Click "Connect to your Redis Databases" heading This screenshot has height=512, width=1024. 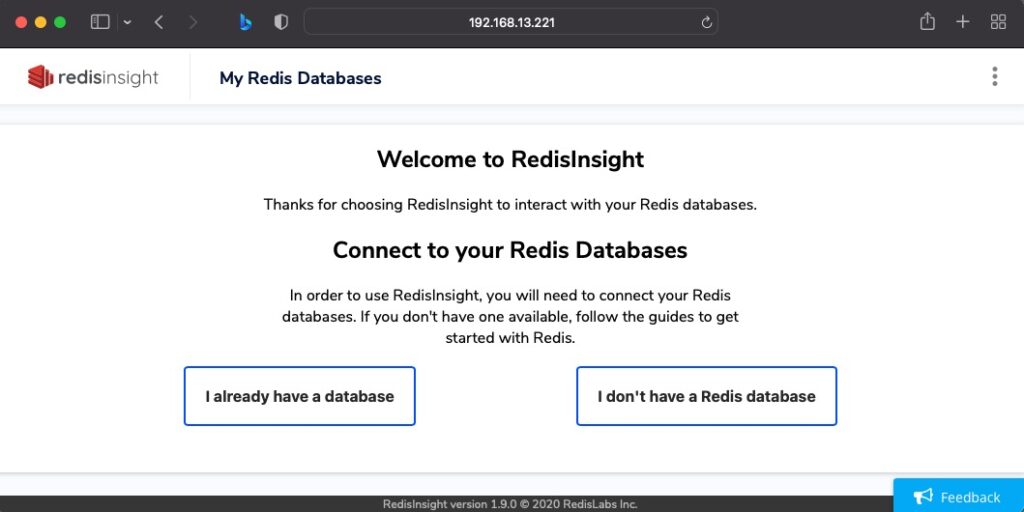tap(510, 250)
